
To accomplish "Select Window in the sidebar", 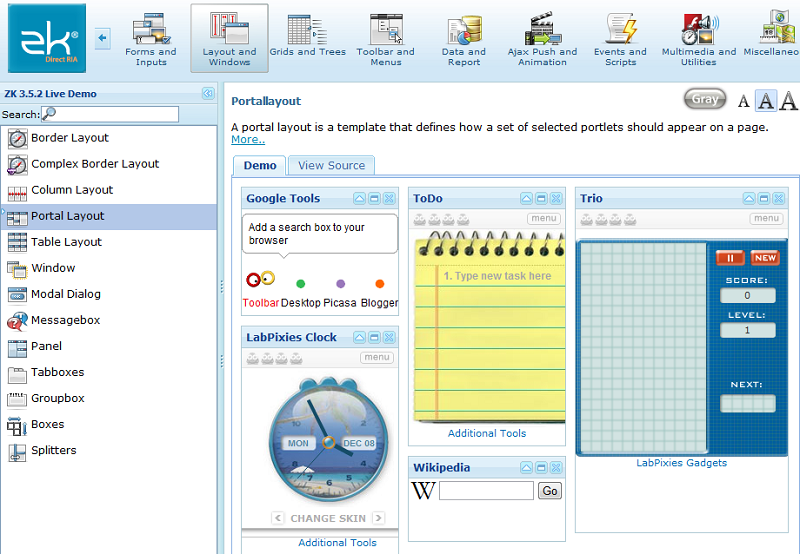I will point(109,268).
